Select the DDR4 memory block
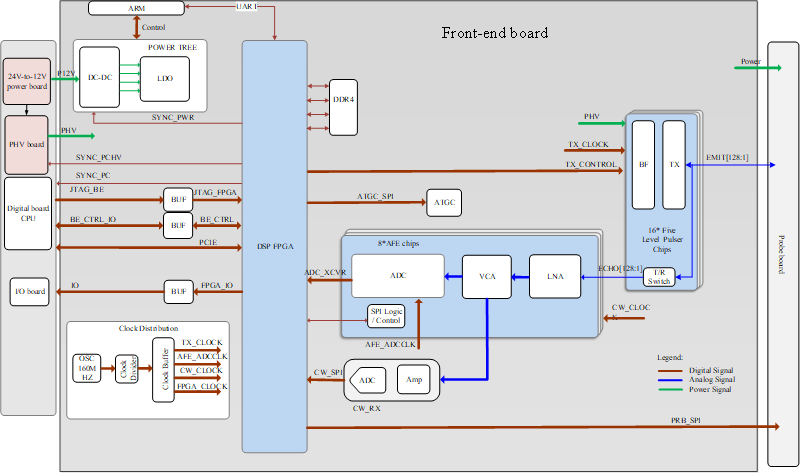The height and width of the screenshot is (474, 800). 343,107
